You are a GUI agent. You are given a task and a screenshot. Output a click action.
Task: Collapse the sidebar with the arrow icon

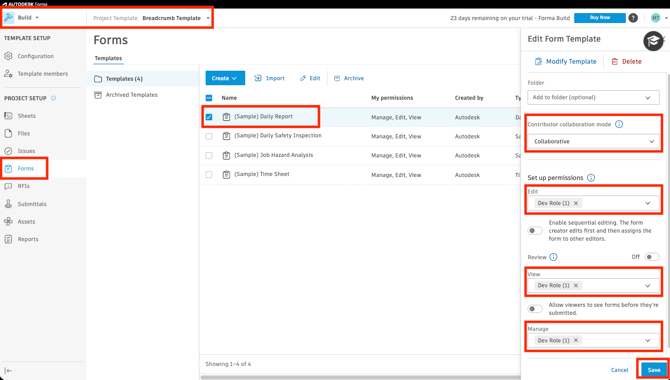(8, 371)
